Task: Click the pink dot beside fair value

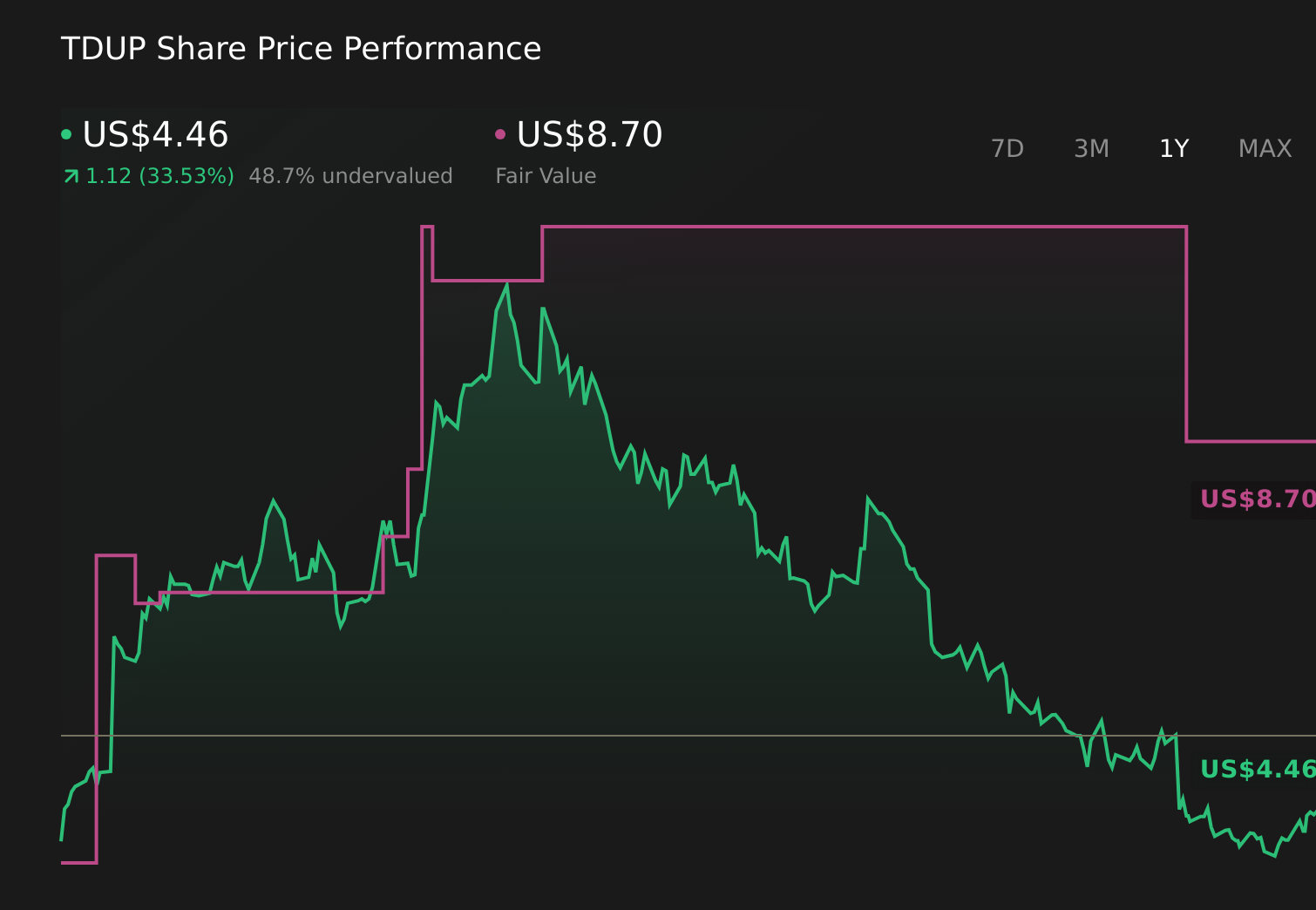Action: point(500,135)
